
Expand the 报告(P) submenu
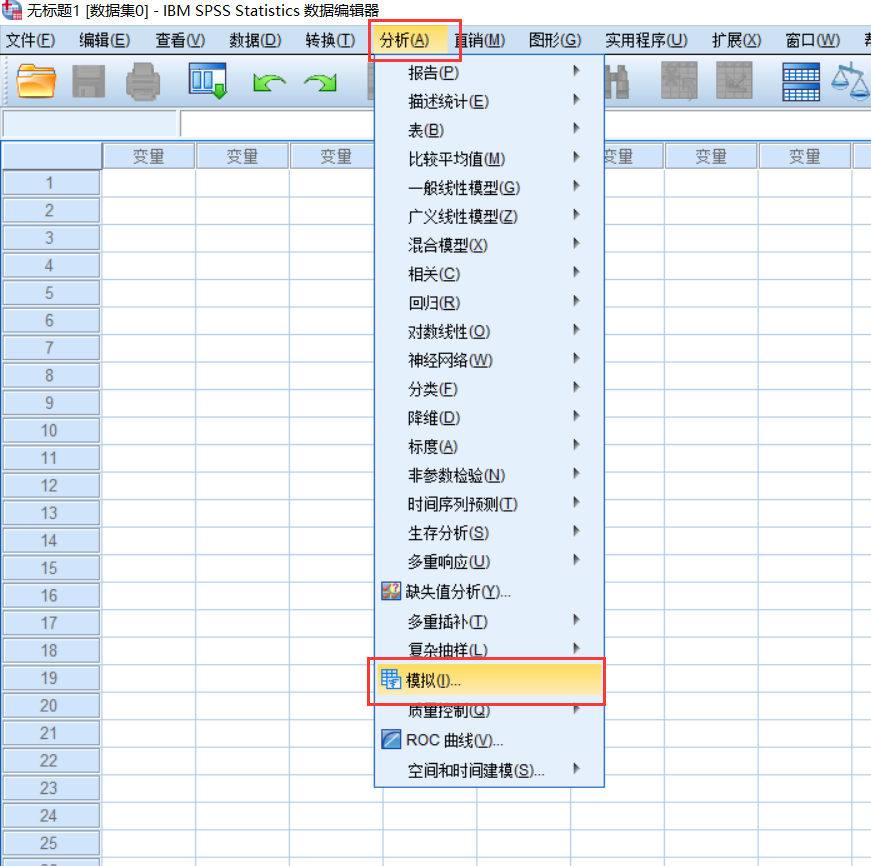coord(489,73)
